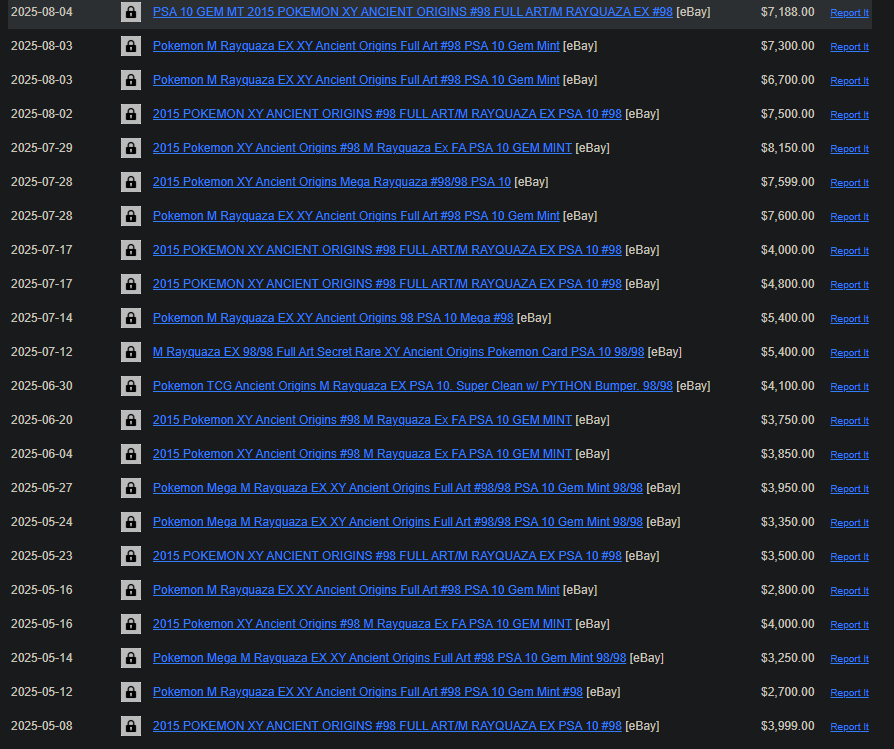The width and height of the screenshot is (894, 749).
Task: Click the lock icon in the 2025-05-12 row
Action: [131, 692]
